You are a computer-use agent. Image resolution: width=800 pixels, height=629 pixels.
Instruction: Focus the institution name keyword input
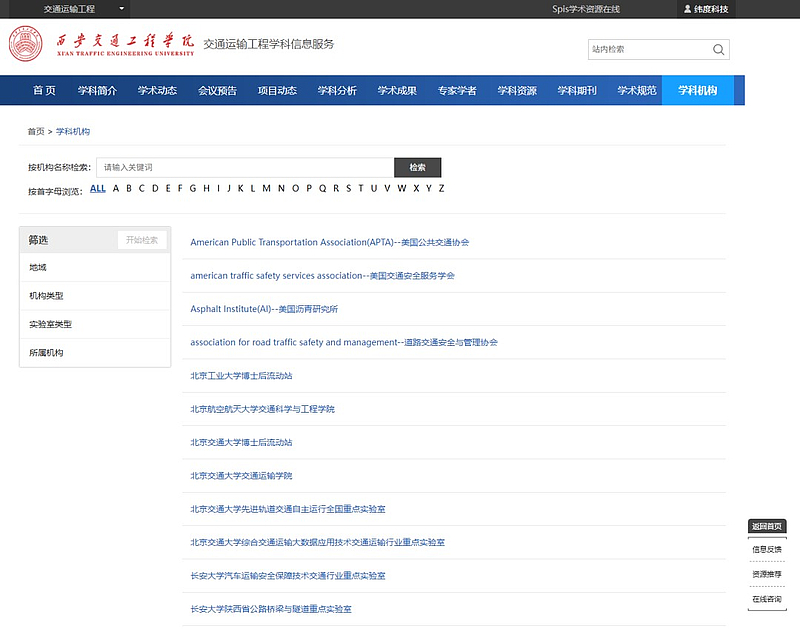pos(245,167)
